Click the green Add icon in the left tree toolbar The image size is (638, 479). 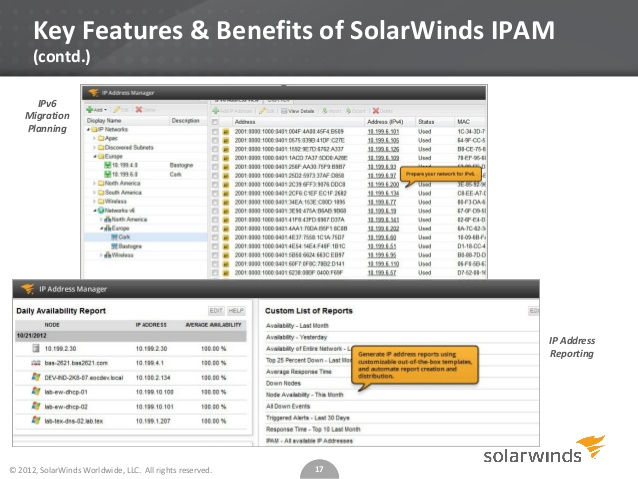[x=90, y=109]
